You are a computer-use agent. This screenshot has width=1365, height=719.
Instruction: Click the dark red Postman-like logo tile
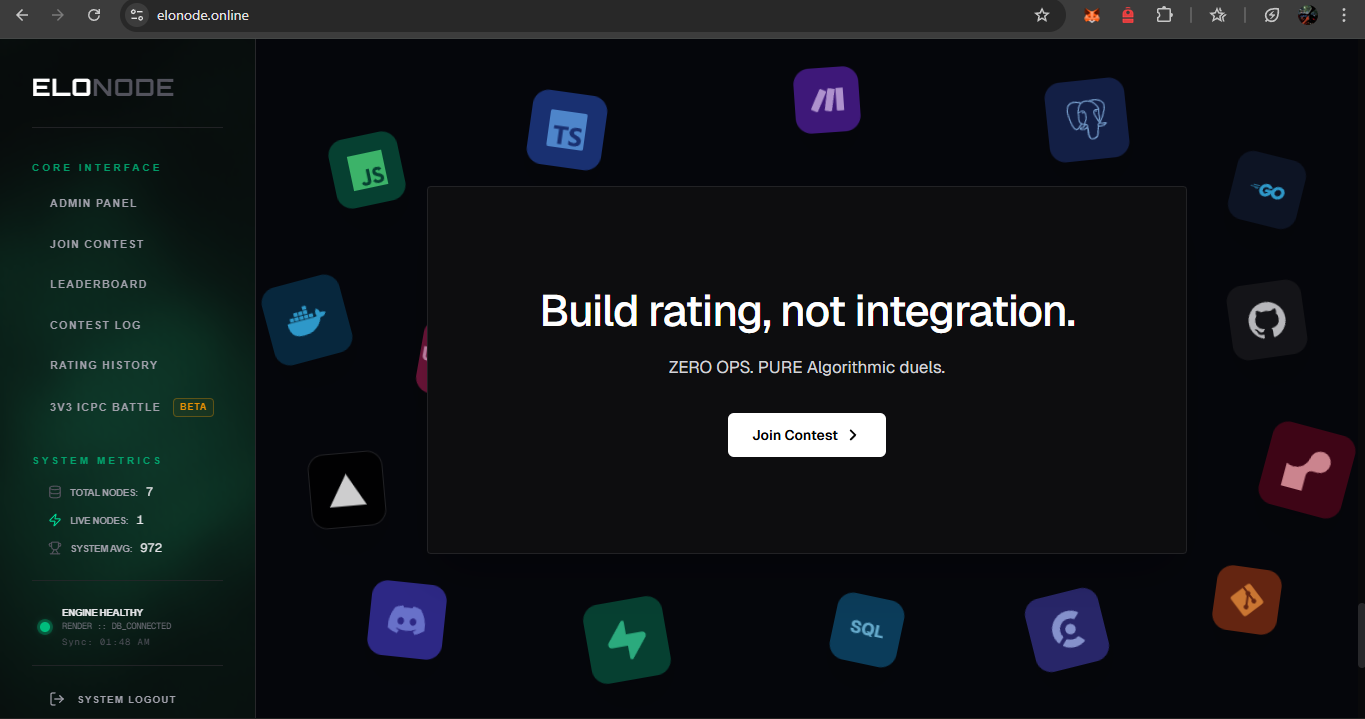coord(1307,470)
